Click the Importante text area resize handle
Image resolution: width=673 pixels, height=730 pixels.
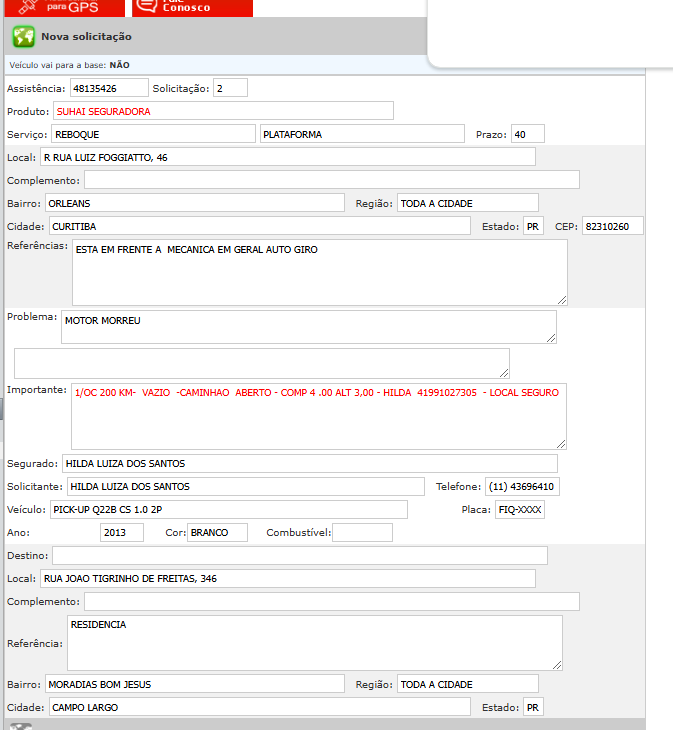point(561,444)
